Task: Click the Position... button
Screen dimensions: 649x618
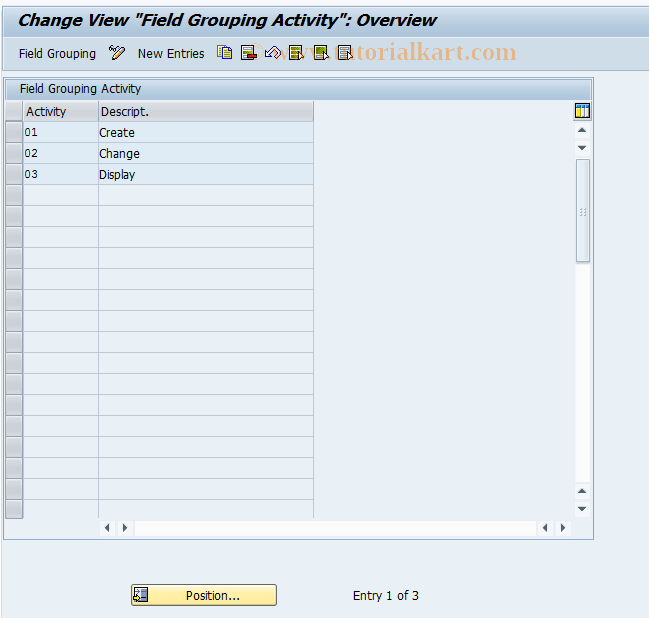Action: pos(204,595)
